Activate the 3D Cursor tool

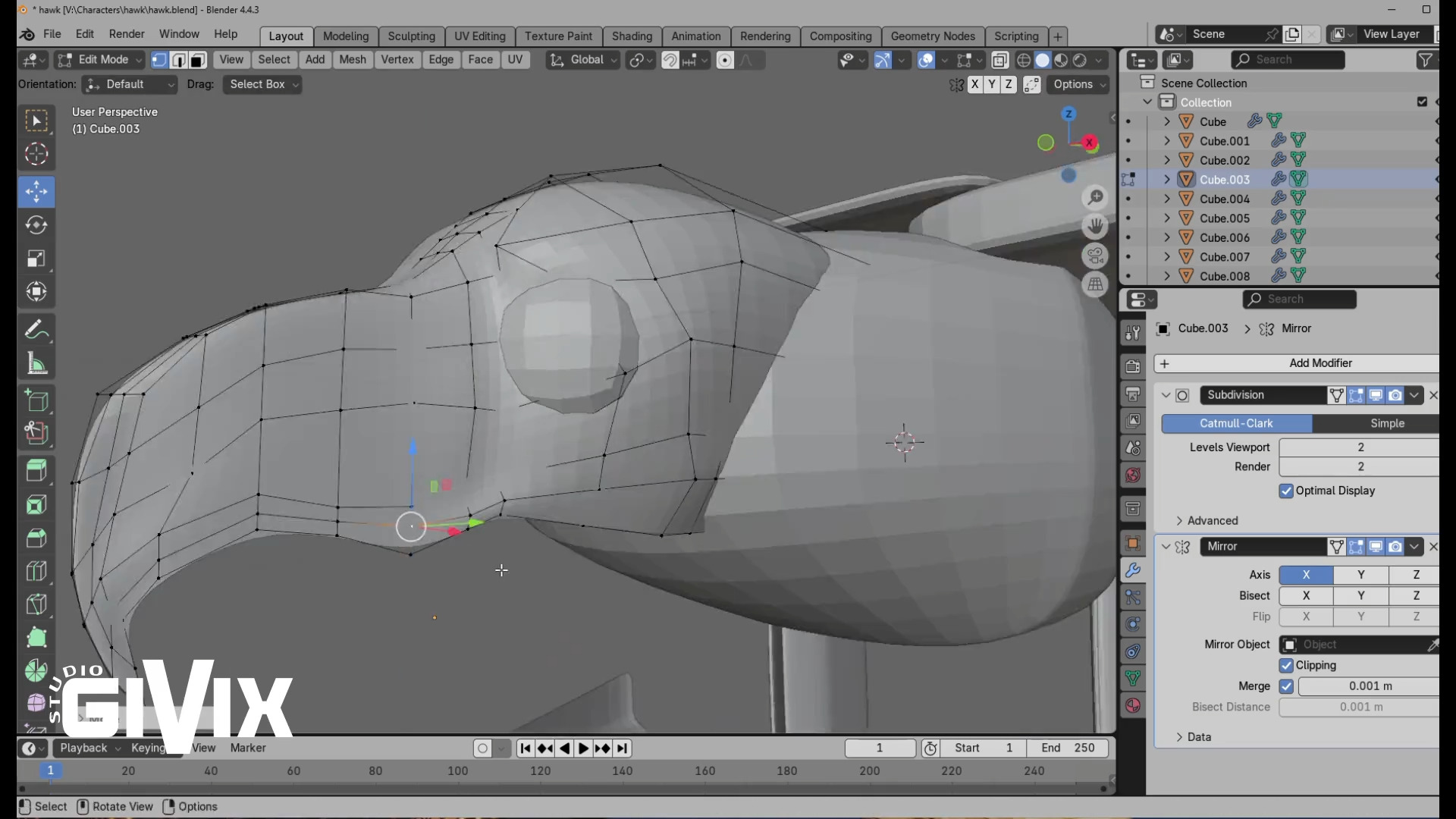coord(36,155)
